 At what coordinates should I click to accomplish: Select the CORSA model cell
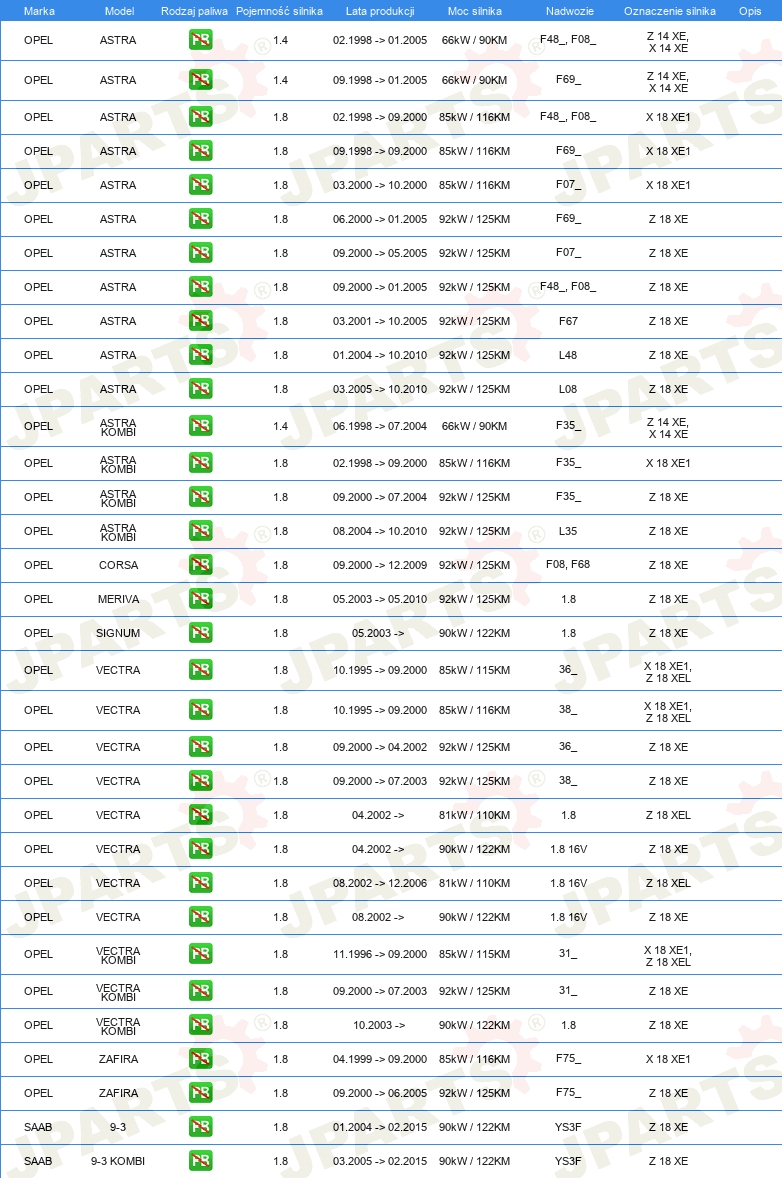tap(119, 565)
